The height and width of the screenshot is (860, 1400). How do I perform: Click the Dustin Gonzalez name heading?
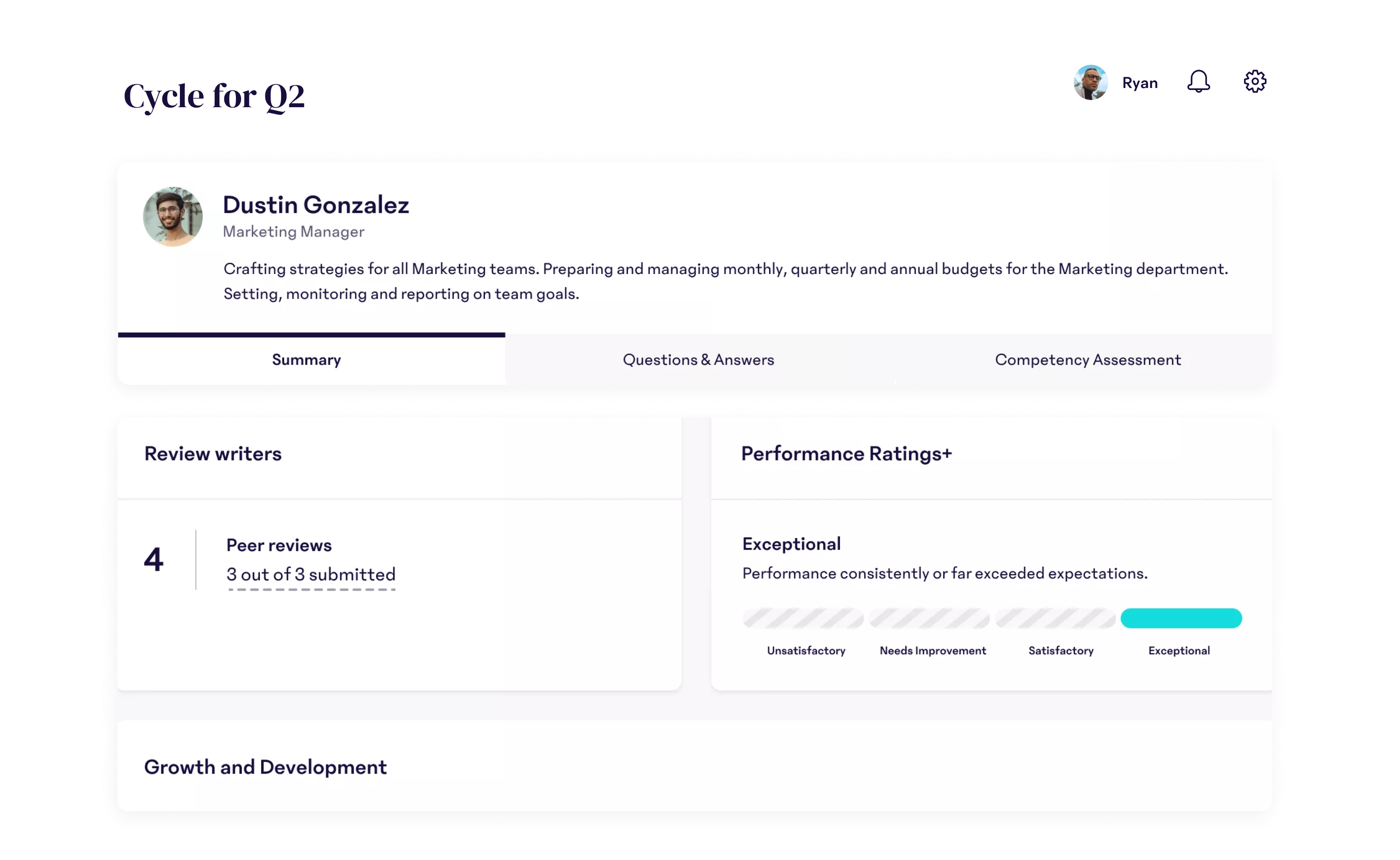pos(315,205)
